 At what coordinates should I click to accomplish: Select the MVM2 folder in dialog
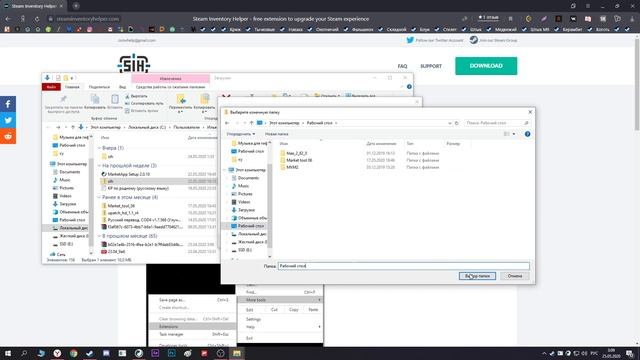pos(292,167)
